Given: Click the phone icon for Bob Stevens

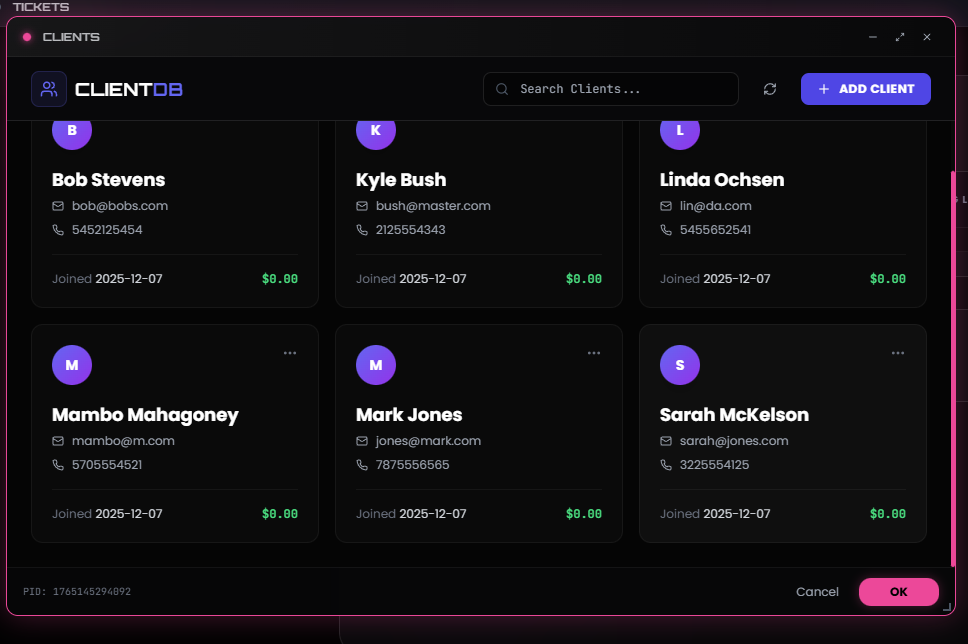Looking at the screenshot, I should (58, 230).
